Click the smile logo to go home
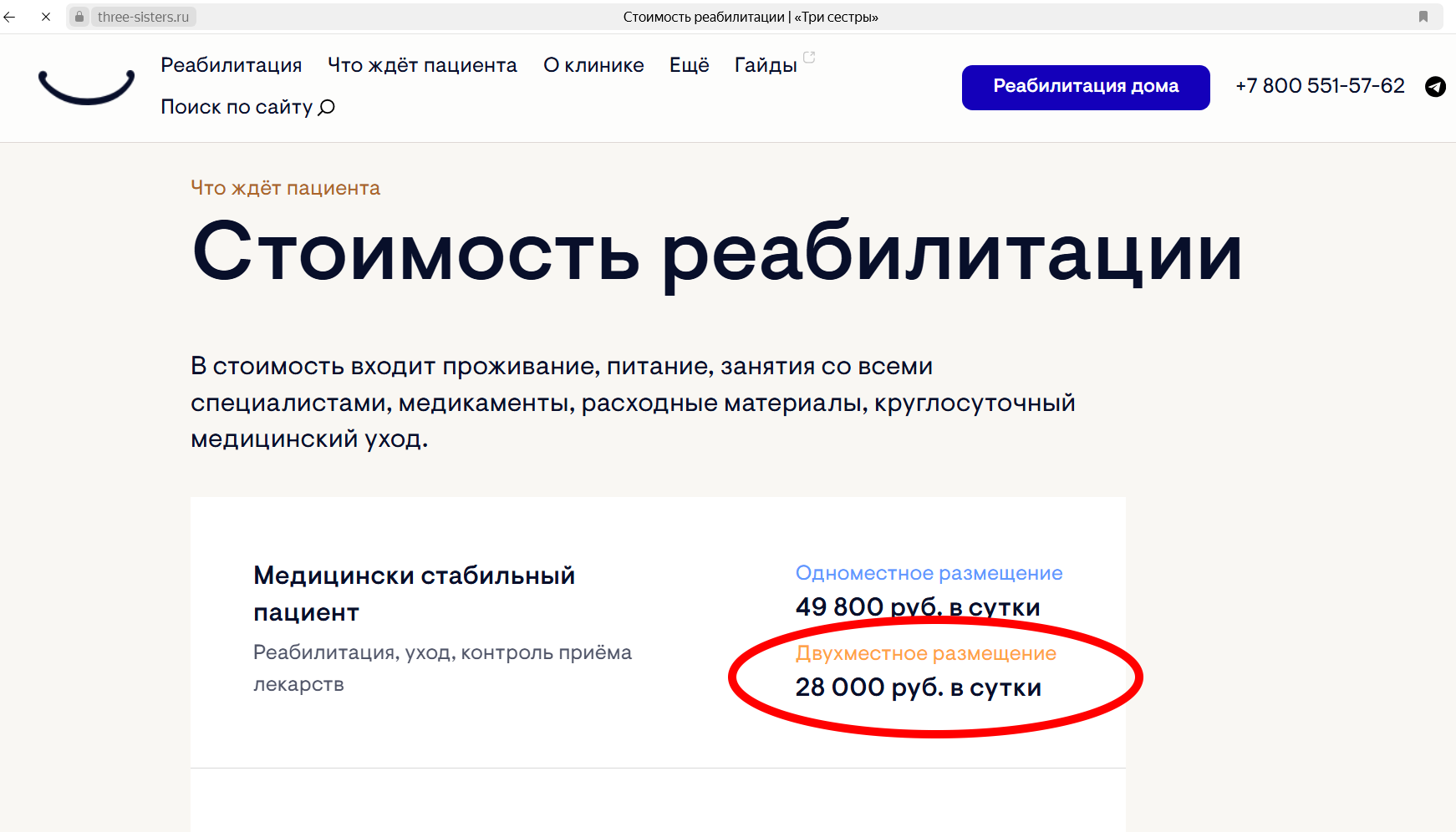 [86, 87]
